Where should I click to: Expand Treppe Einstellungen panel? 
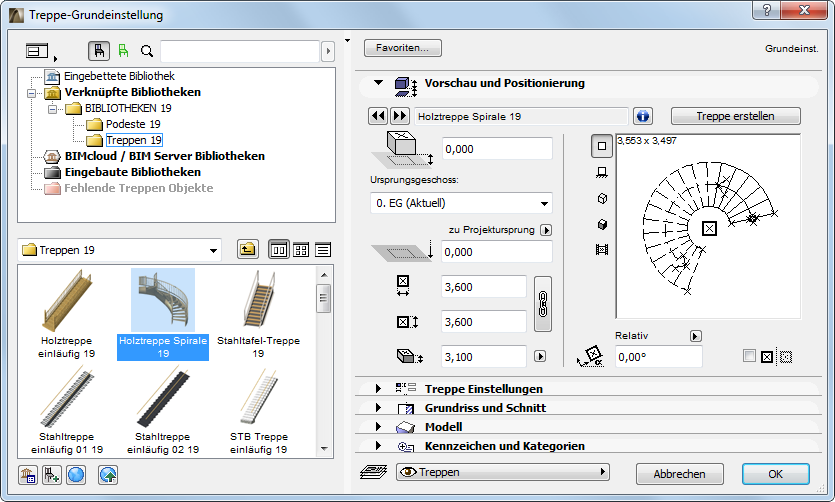(x=379, y=389)
